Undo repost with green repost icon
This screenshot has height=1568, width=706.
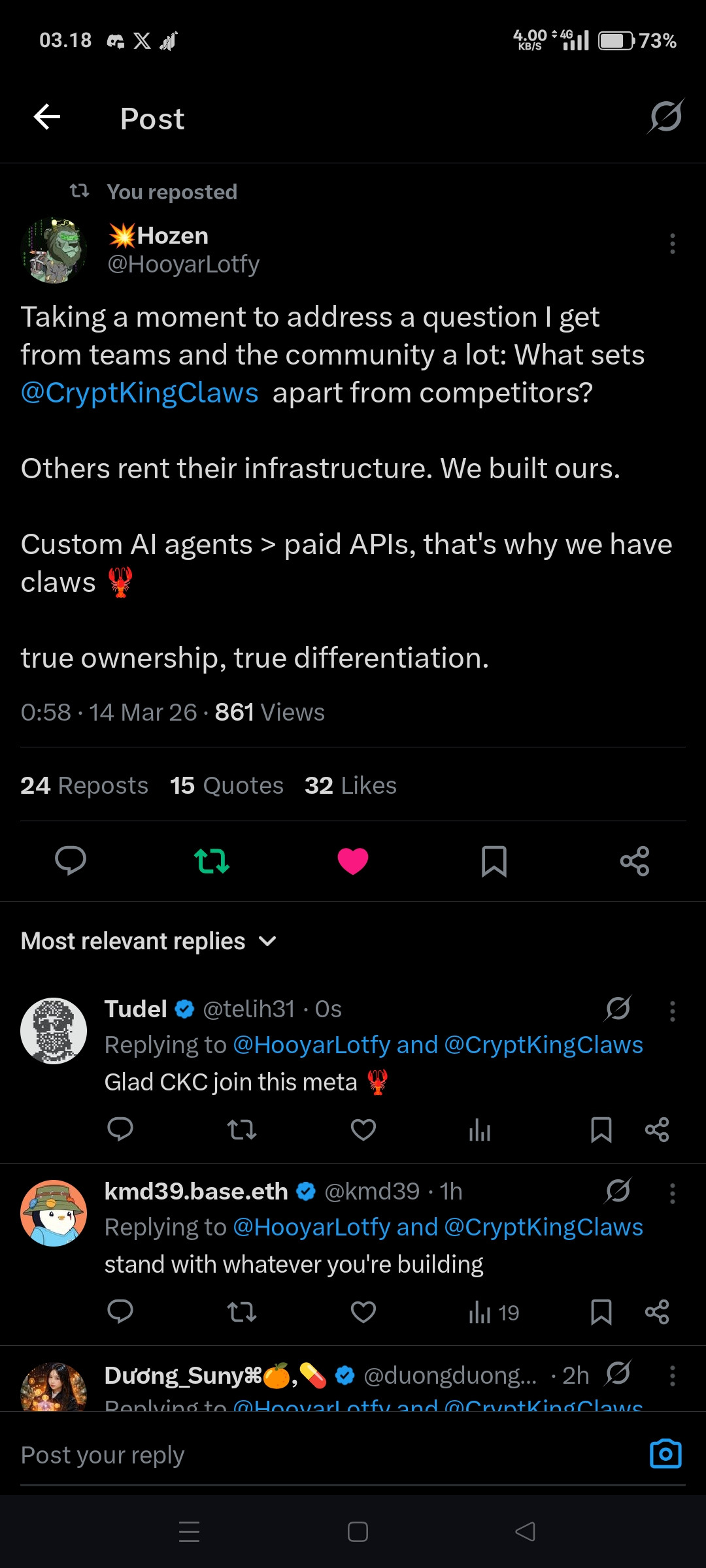[212, 860]
